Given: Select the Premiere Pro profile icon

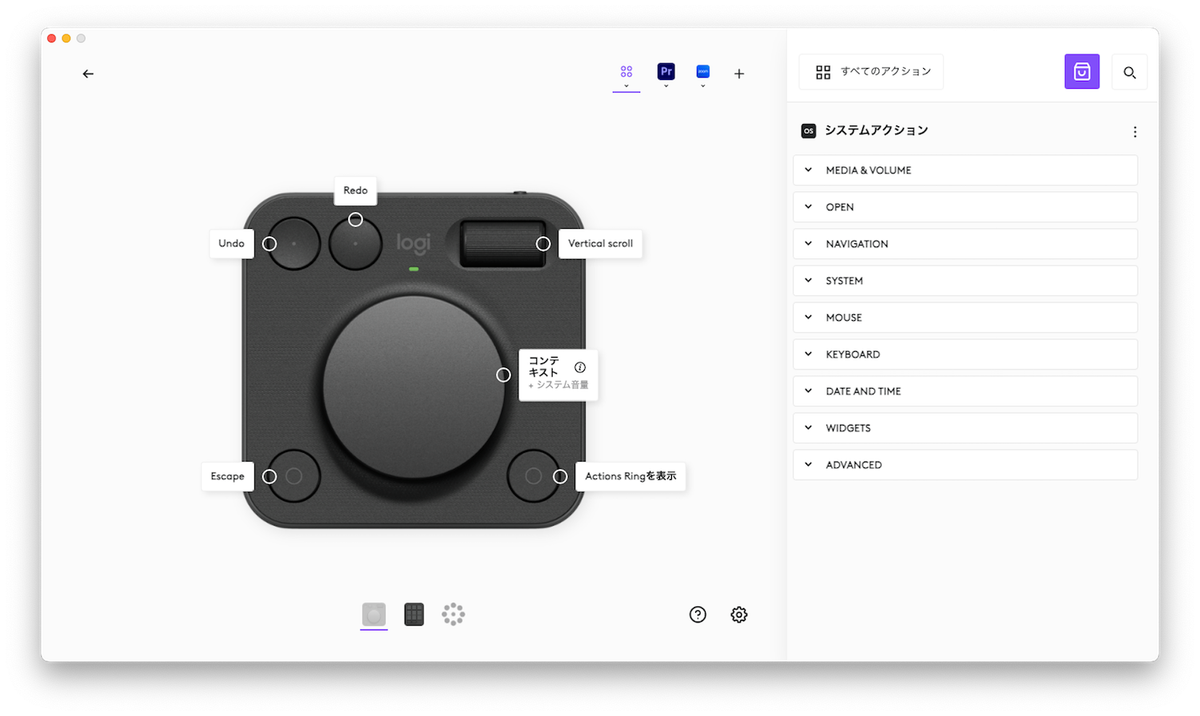Looking at the screenshot, I should click(x=666, y=71).
